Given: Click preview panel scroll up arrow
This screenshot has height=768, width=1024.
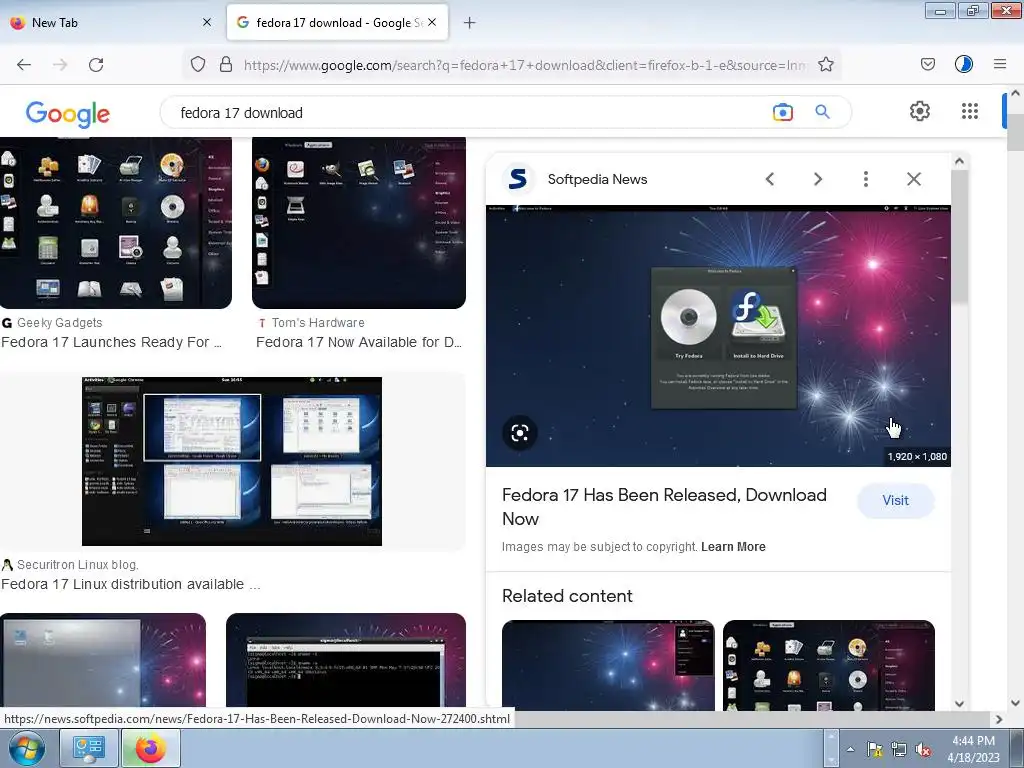Looking at the screenshot, I should tap(959, 161).
